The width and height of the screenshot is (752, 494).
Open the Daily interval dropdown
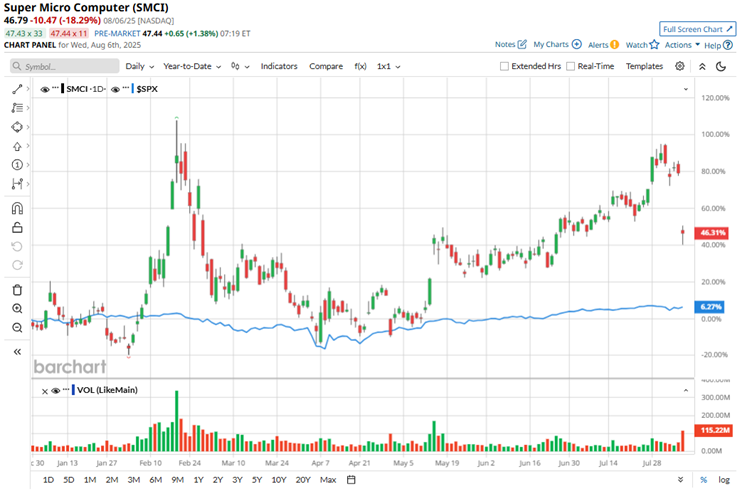[x=140, y=66]
